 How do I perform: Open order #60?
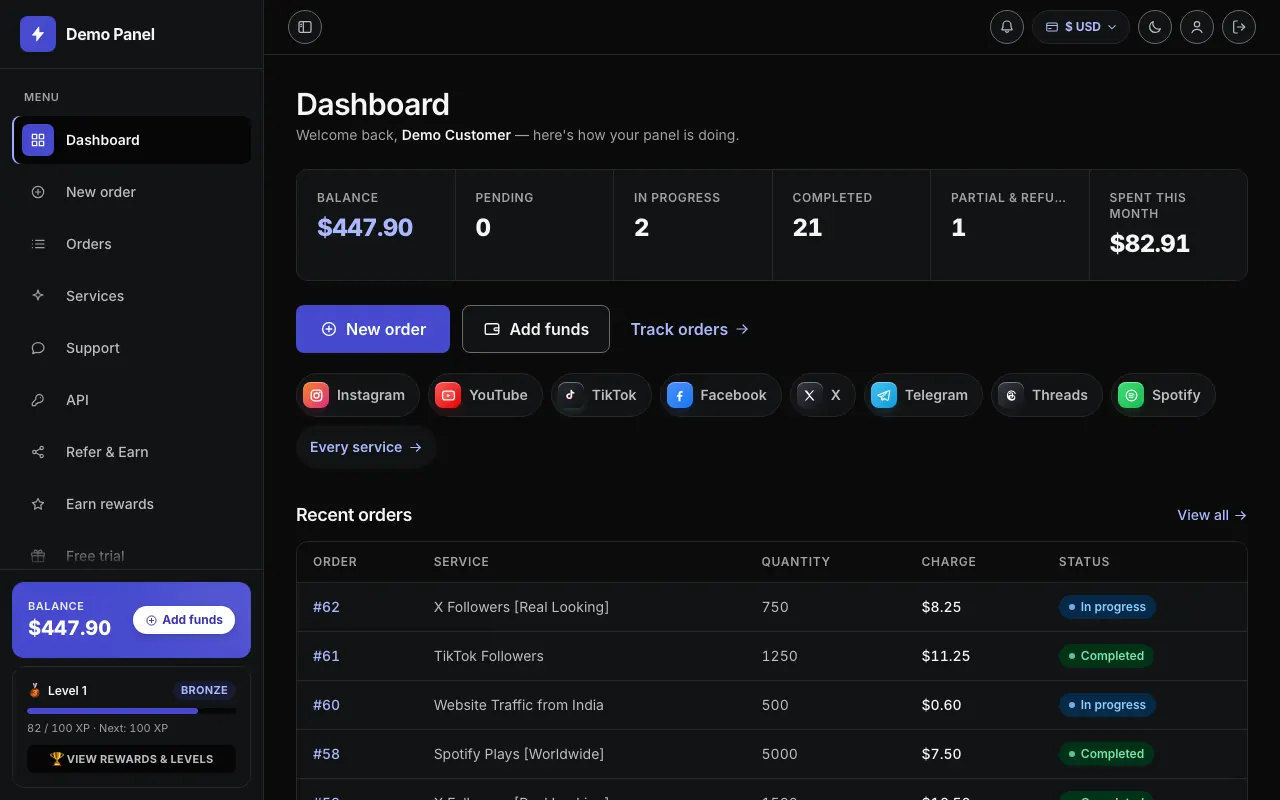click(x=326, y=705)
